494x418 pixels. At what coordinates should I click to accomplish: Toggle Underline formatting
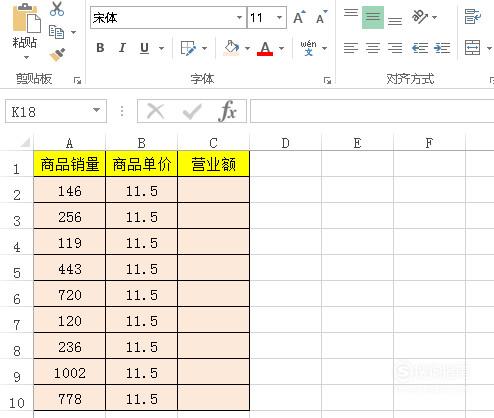click(x=144, y=48)
